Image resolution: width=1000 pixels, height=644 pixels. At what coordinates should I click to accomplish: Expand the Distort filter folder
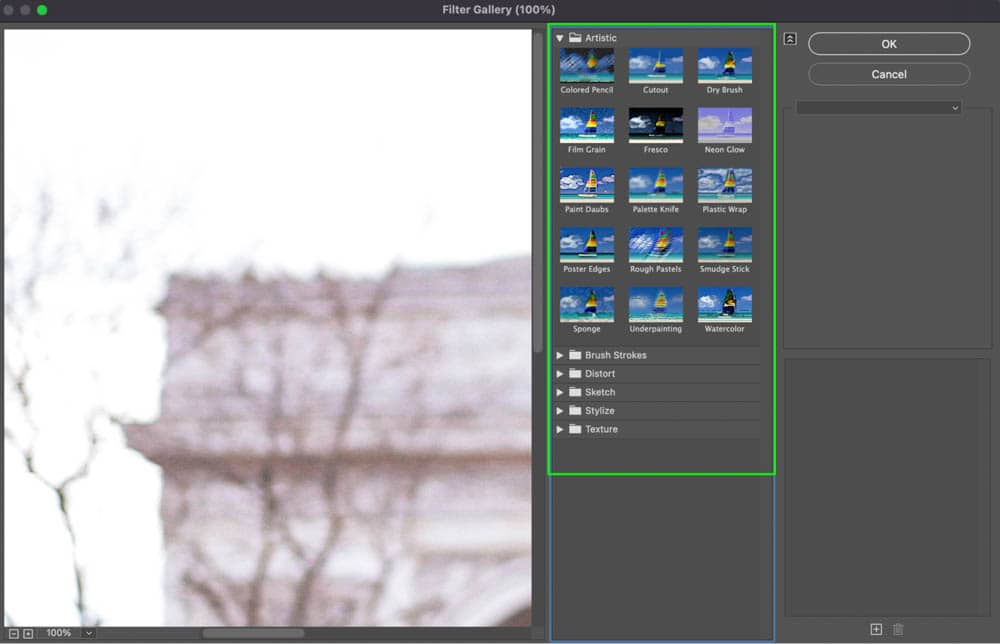[x=559, y=374]
